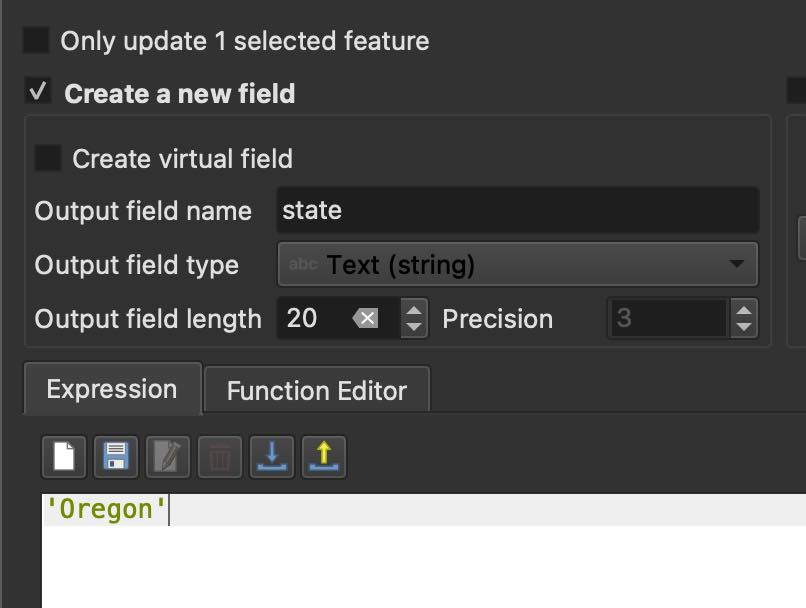Click the export user expressions icon
This screenshot has height=608, width=806.
coord(324,457)
